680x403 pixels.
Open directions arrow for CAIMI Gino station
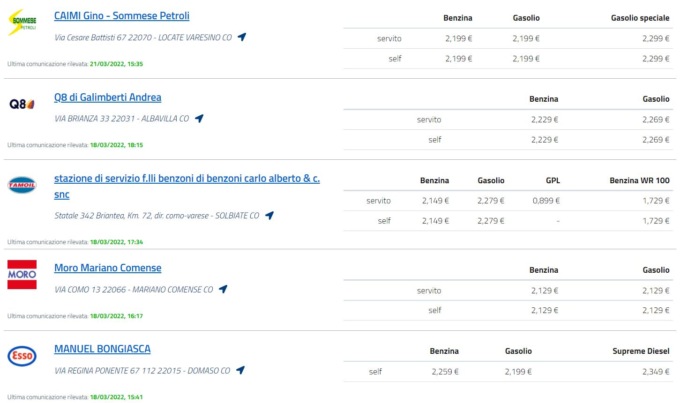click(x=242, y=37)
